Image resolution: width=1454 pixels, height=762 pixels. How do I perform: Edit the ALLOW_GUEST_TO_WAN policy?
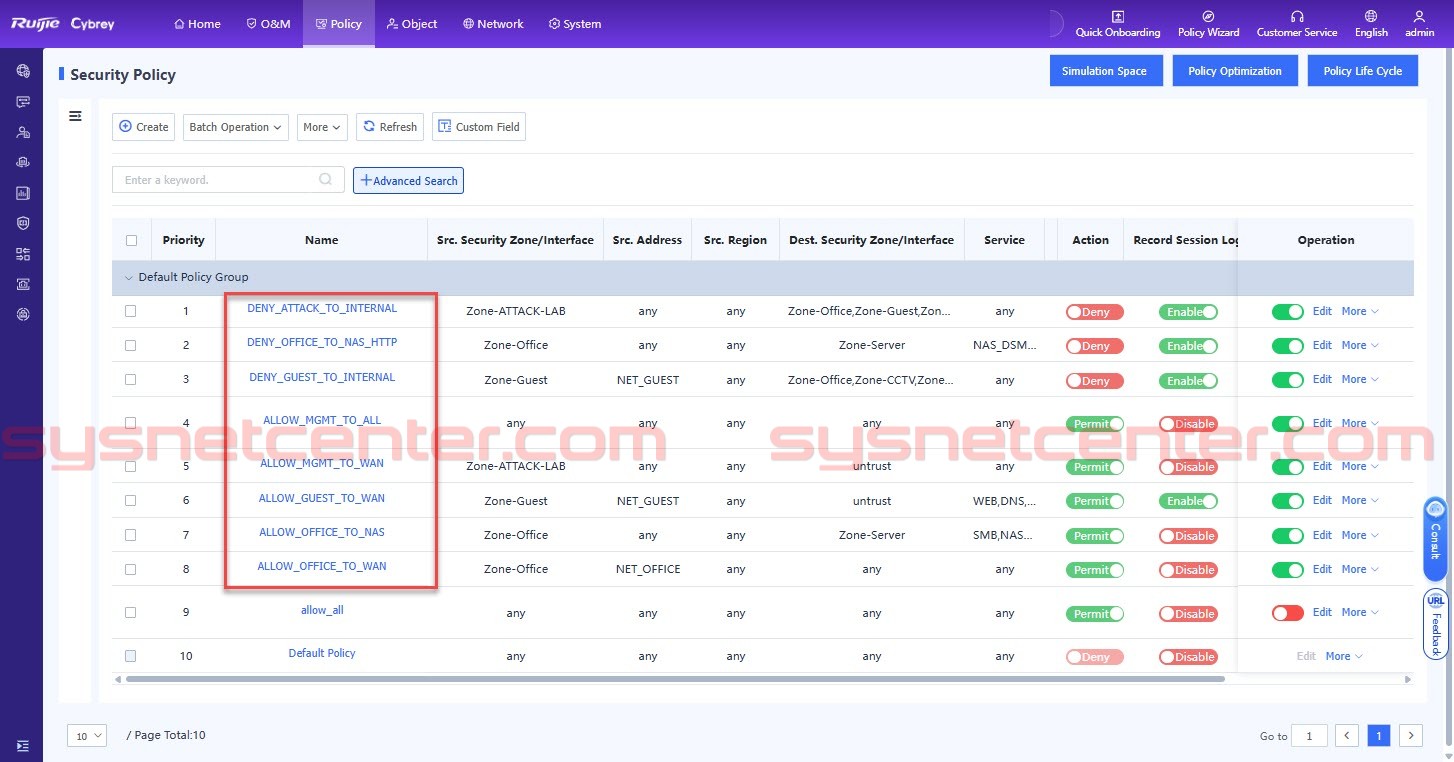click(x=1322, y=500)
